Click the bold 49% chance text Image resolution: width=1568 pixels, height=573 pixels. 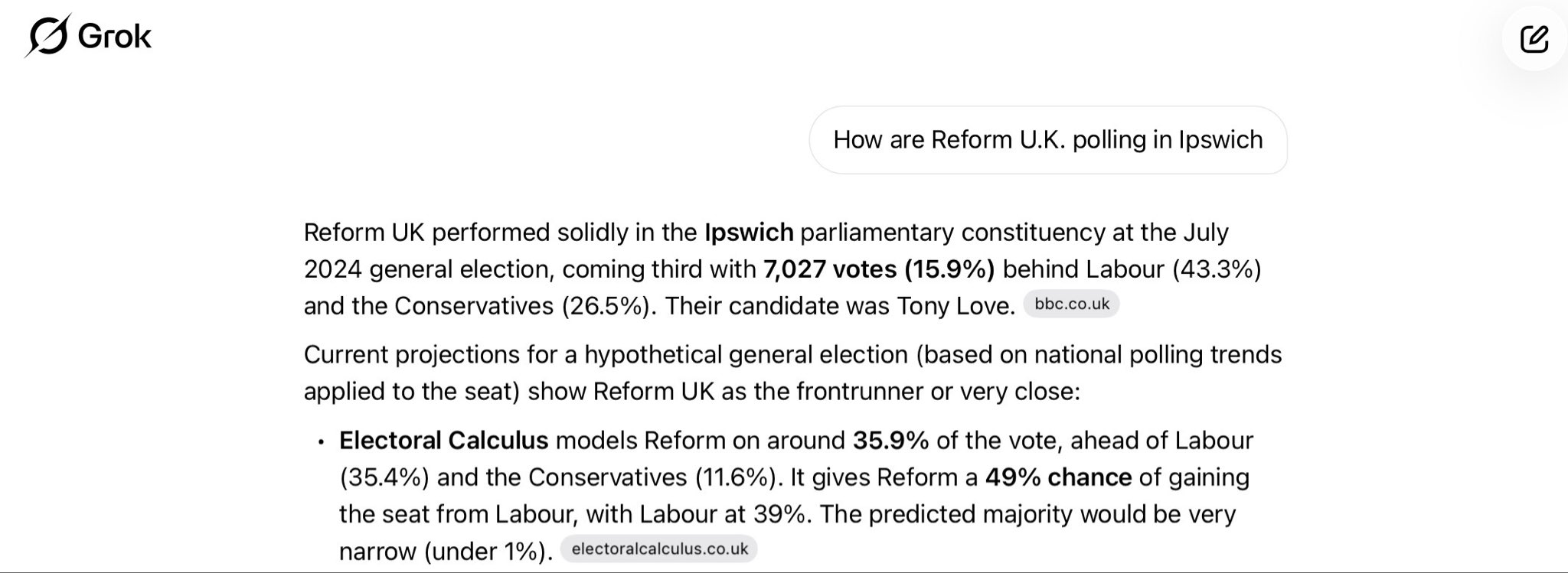click(x=1058, y=477)
